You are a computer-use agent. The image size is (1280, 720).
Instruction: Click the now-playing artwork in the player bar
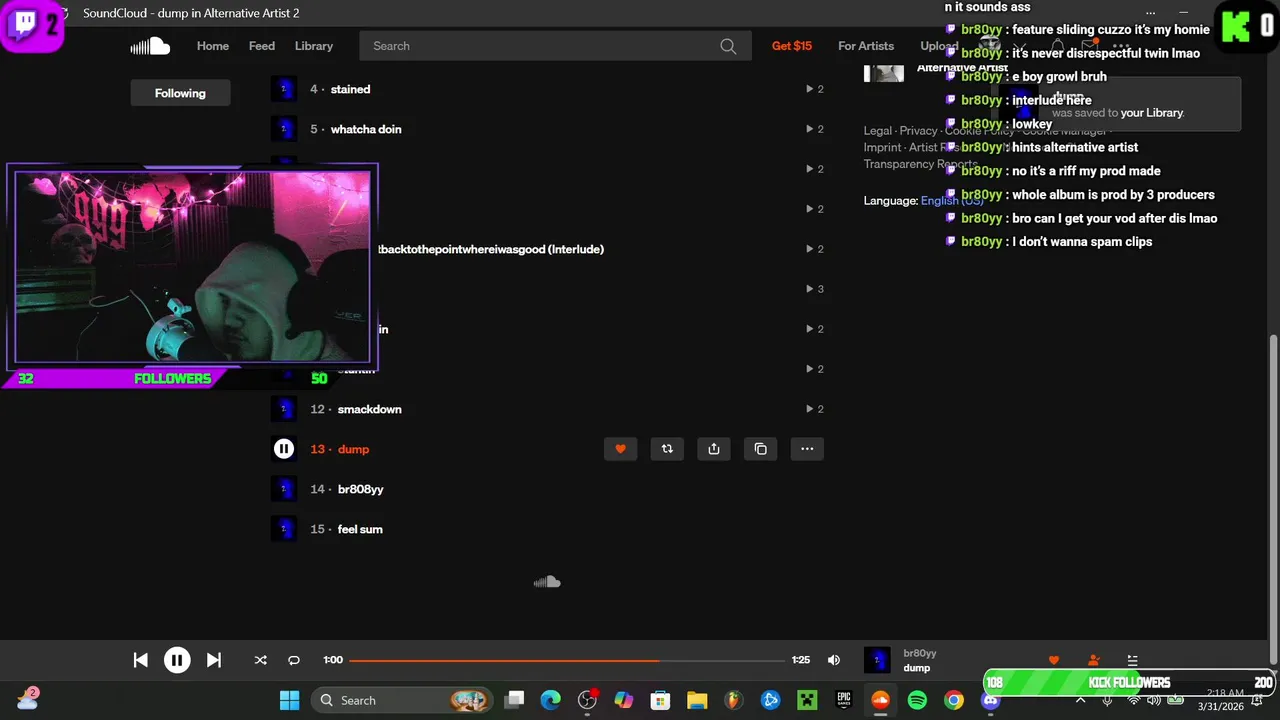coord(877,660)
